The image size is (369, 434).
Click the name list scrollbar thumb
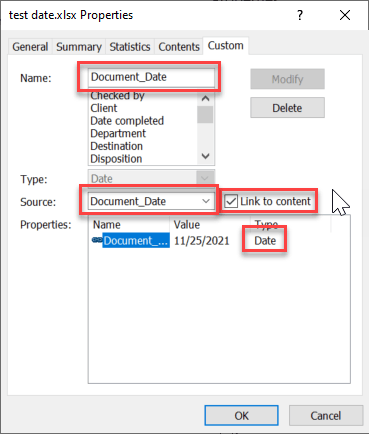click(x=205, y=114)
